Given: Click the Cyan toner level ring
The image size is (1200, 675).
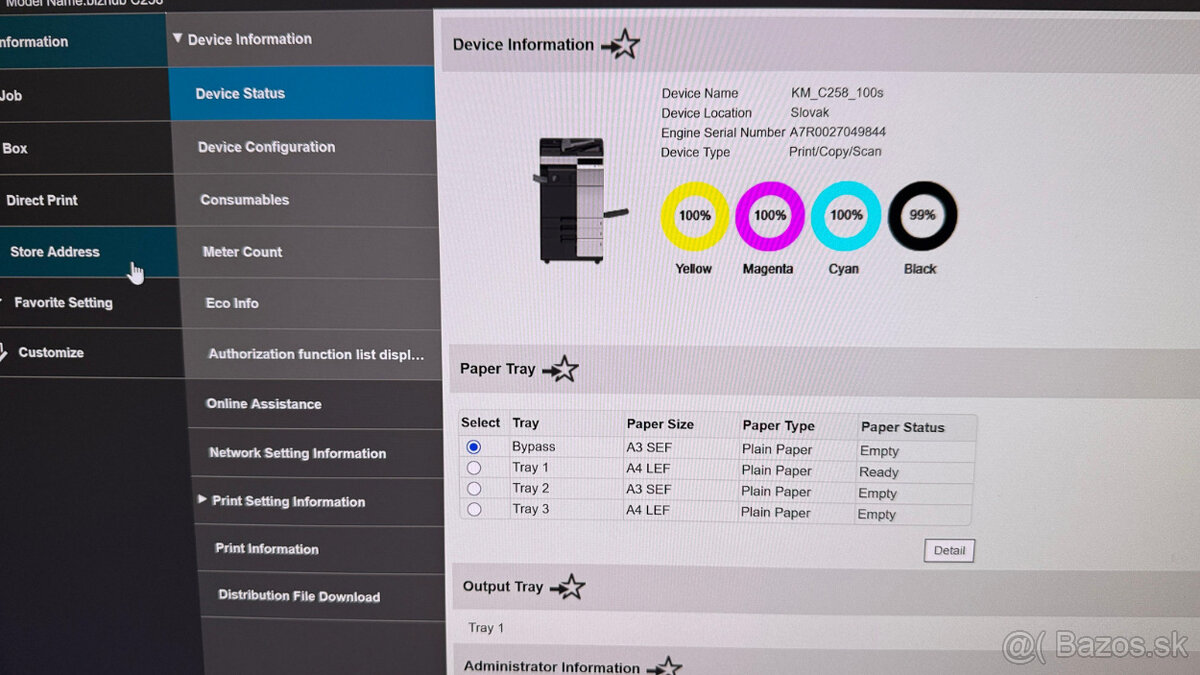Looking at the screenshot, I should tap(846, 216).
